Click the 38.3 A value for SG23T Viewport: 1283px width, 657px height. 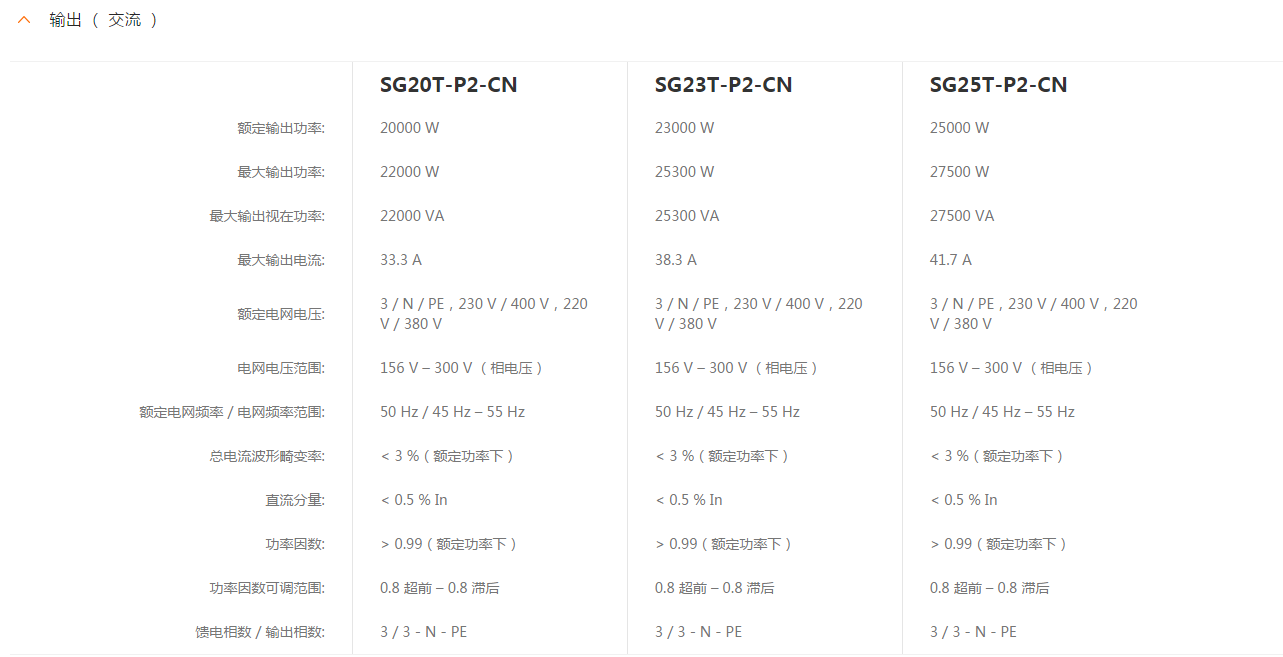tap(676, 260)
